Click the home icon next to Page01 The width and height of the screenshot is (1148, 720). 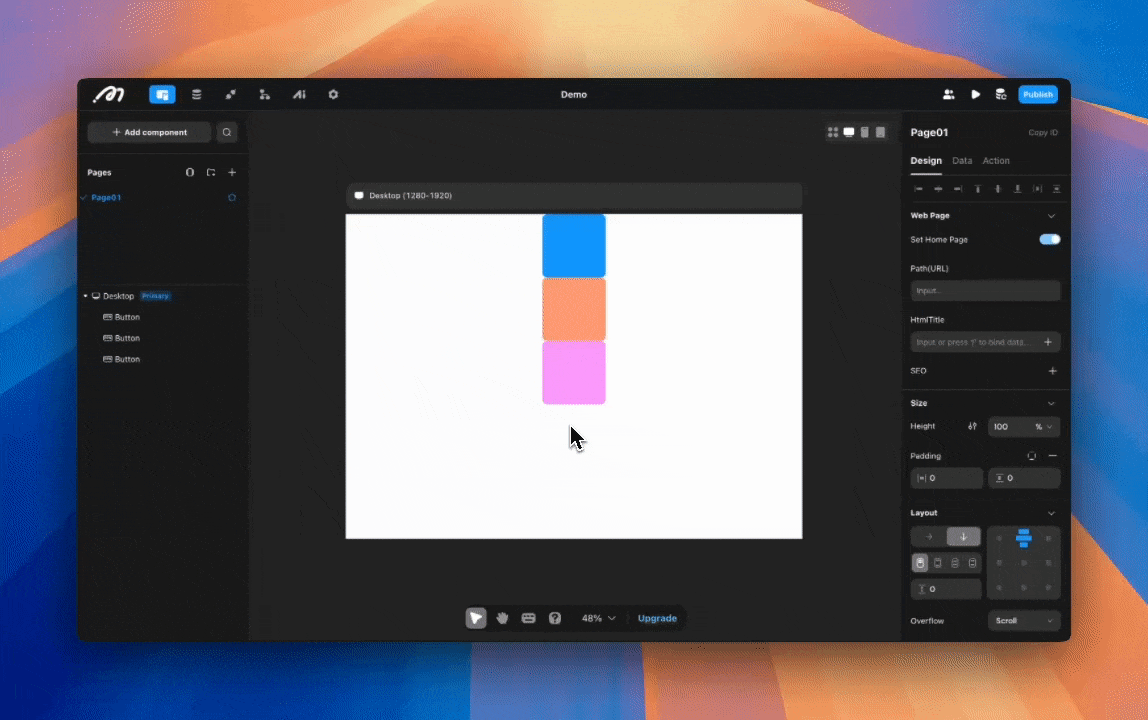[232, 198]
